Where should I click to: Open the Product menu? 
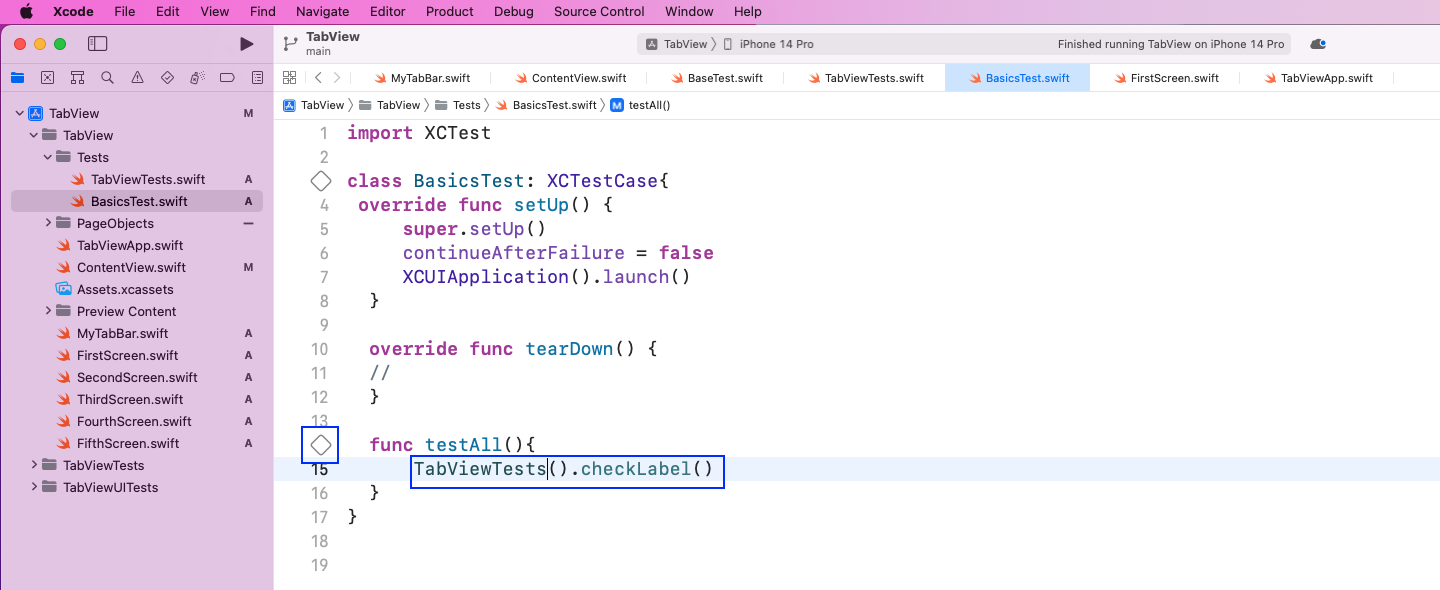[x=450, y=12]
